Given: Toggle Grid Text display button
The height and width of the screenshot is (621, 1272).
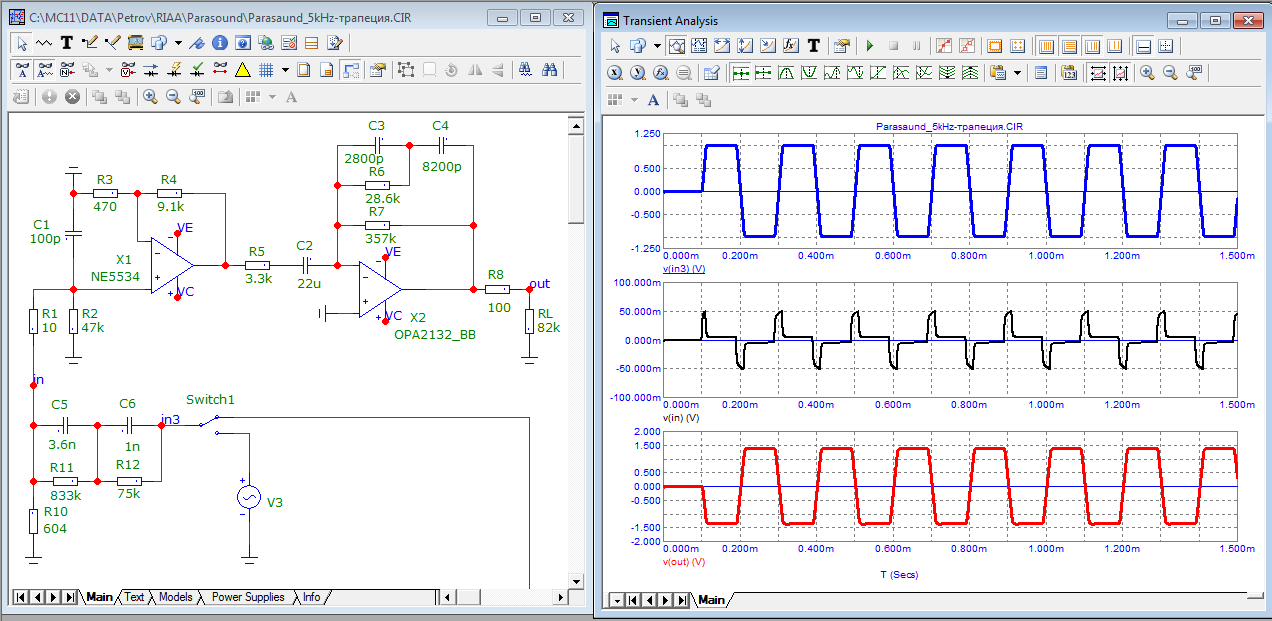Looking at the screenshot, I should (20, 70).
